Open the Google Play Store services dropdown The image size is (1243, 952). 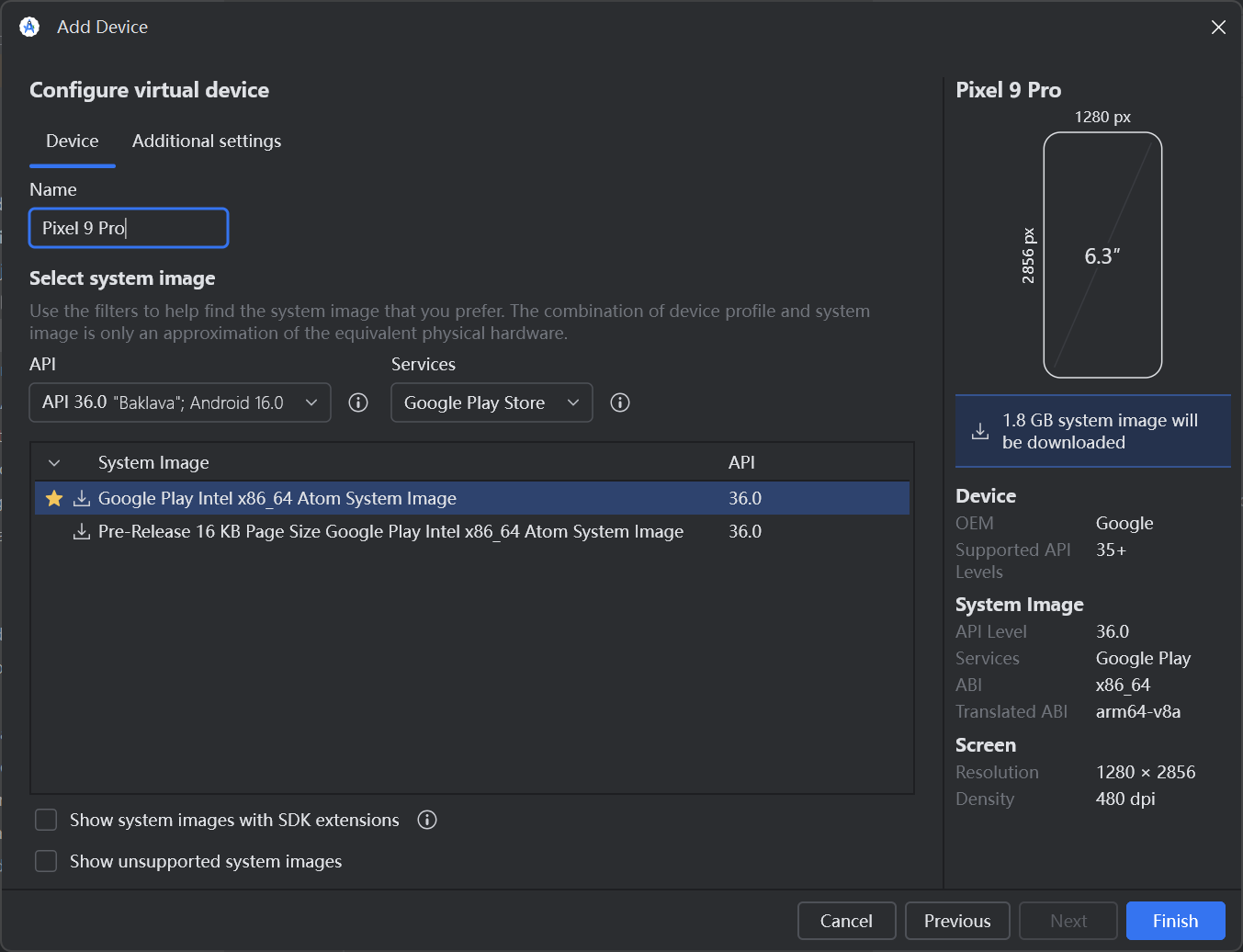pos(492,402)
